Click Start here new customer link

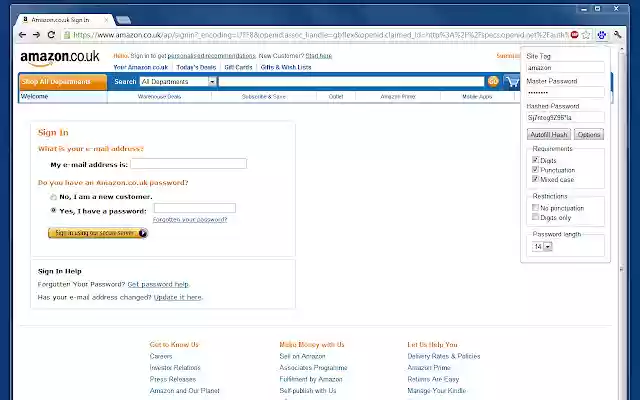pyautogui.click(x=319, y=56)
